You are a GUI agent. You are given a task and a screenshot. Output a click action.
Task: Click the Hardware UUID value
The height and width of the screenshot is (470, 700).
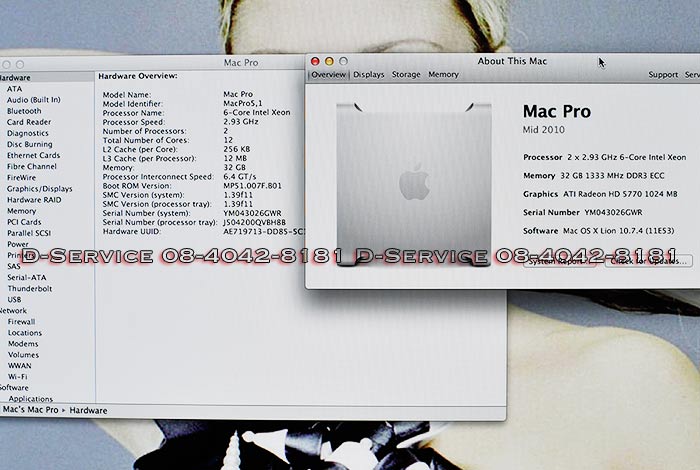263,232
